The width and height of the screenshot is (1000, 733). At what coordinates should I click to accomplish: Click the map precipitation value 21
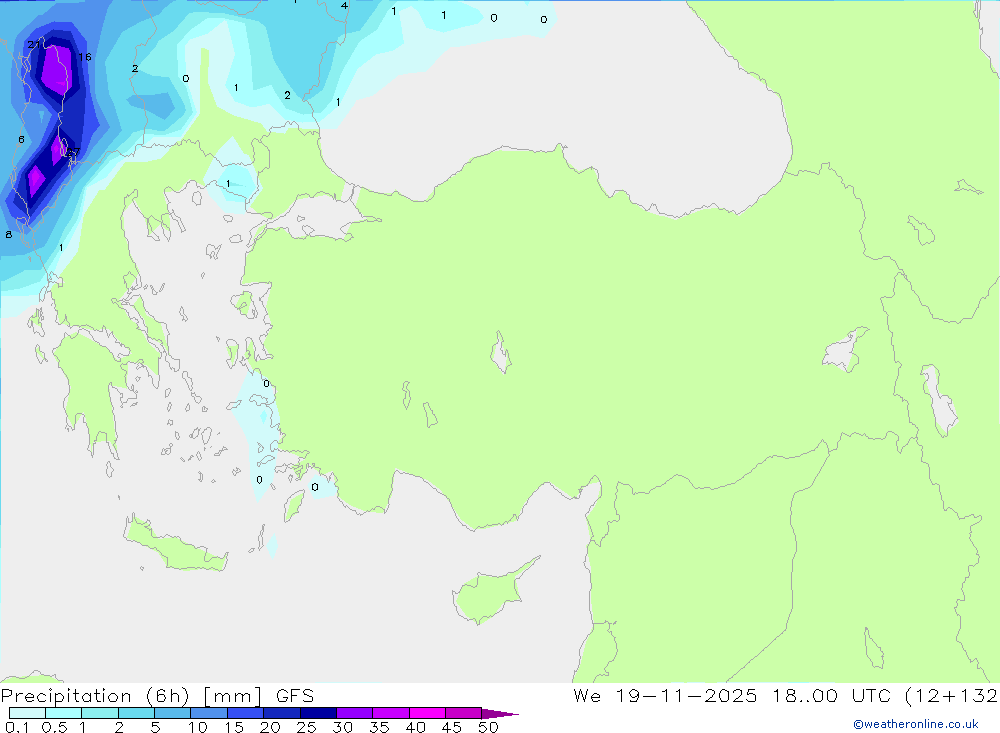click(x=34, y=44)
